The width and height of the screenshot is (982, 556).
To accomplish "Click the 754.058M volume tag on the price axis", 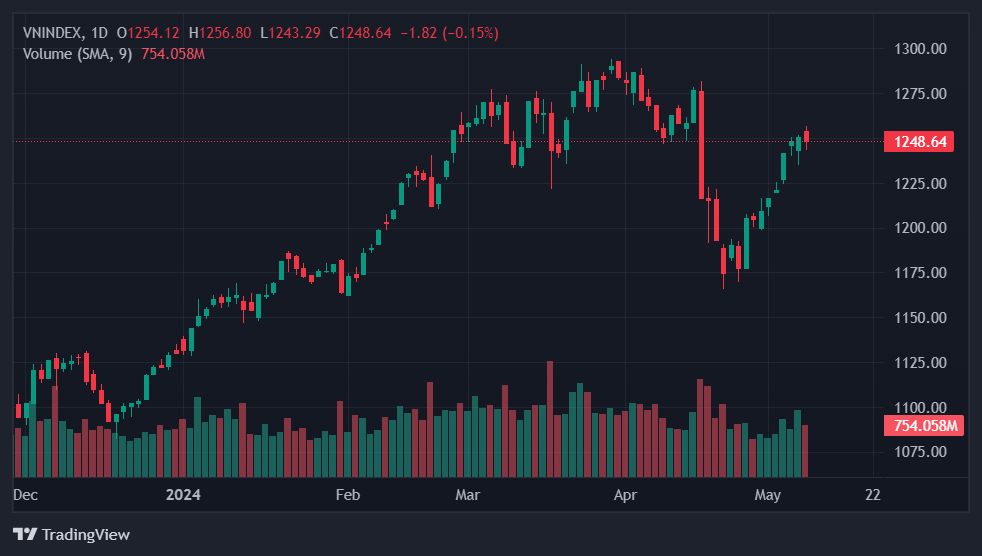I will click(925, 427).
